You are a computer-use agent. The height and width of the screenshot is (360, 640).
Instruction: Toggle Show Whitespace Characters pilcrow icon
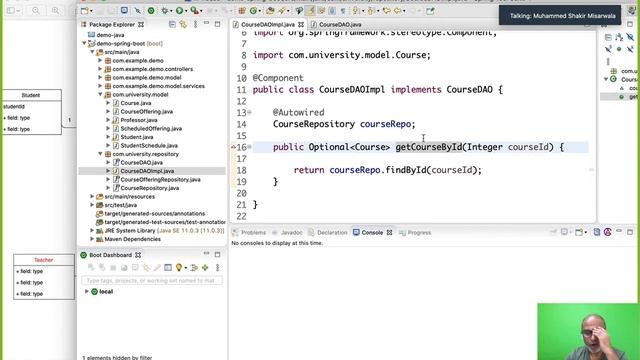coord(342,11)
